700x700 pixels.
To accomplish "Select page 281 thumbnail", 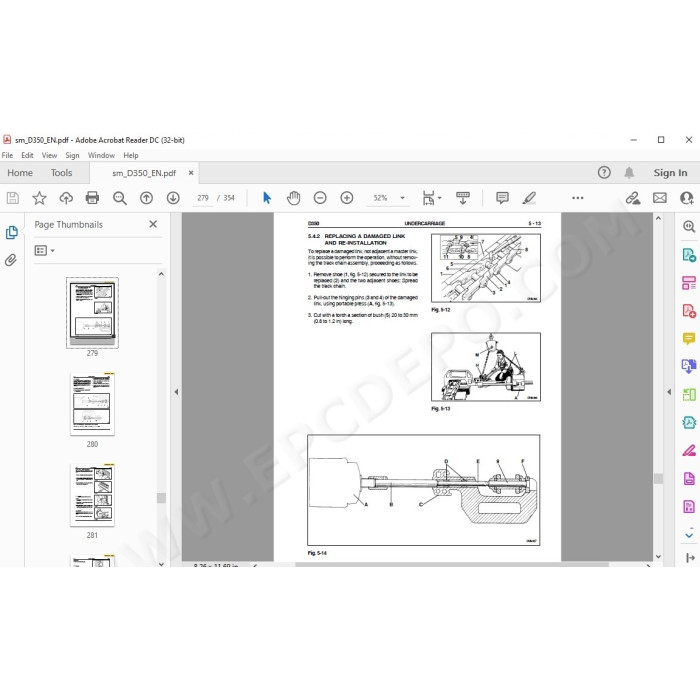I will [92, 495].
